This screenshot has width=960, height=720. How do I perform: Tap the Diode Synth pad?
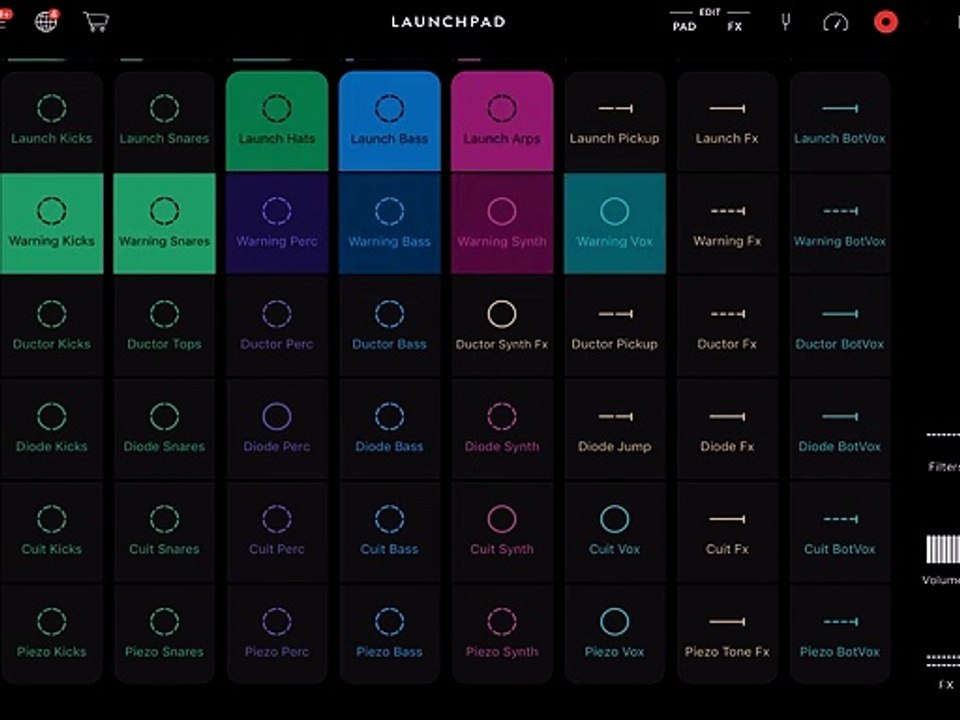tap(502, 429)
